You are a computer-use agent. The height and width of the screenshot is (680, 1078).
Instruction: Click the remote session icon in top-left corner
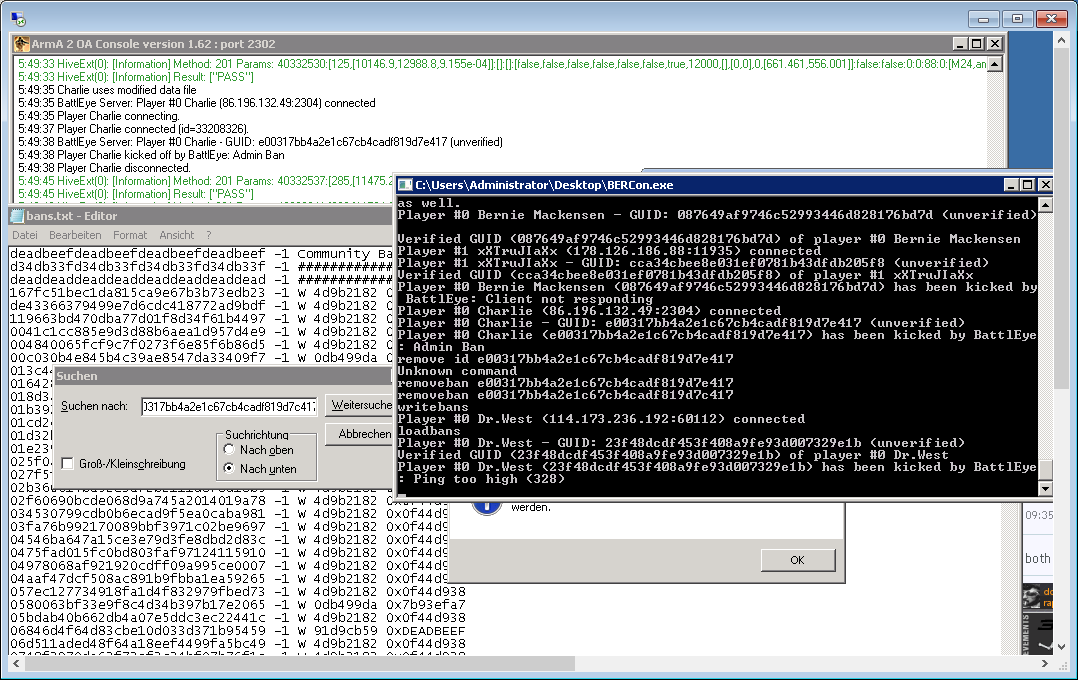pyautogui.click(x=11, y=17)
